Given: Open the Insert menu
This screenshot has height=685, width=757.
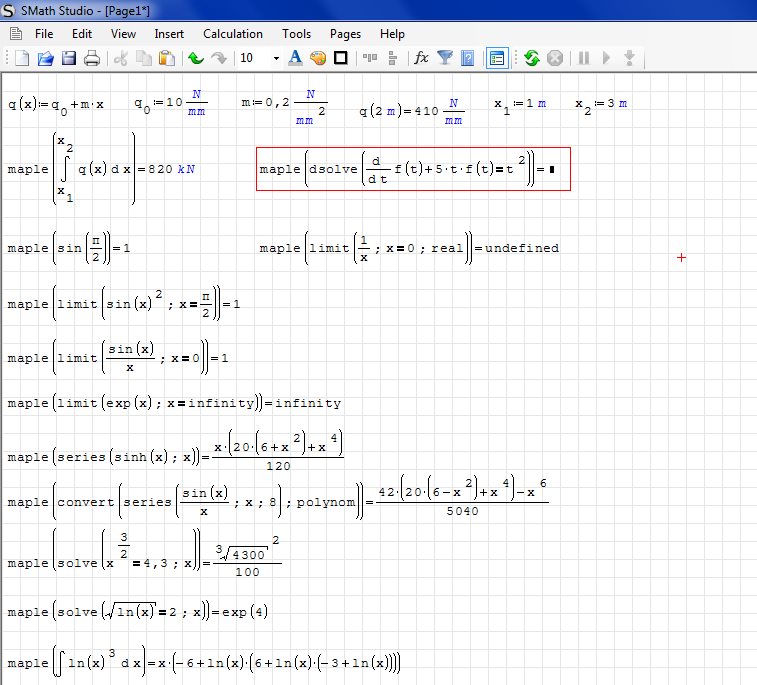Looking at the screenshot, I should point(169,34).
